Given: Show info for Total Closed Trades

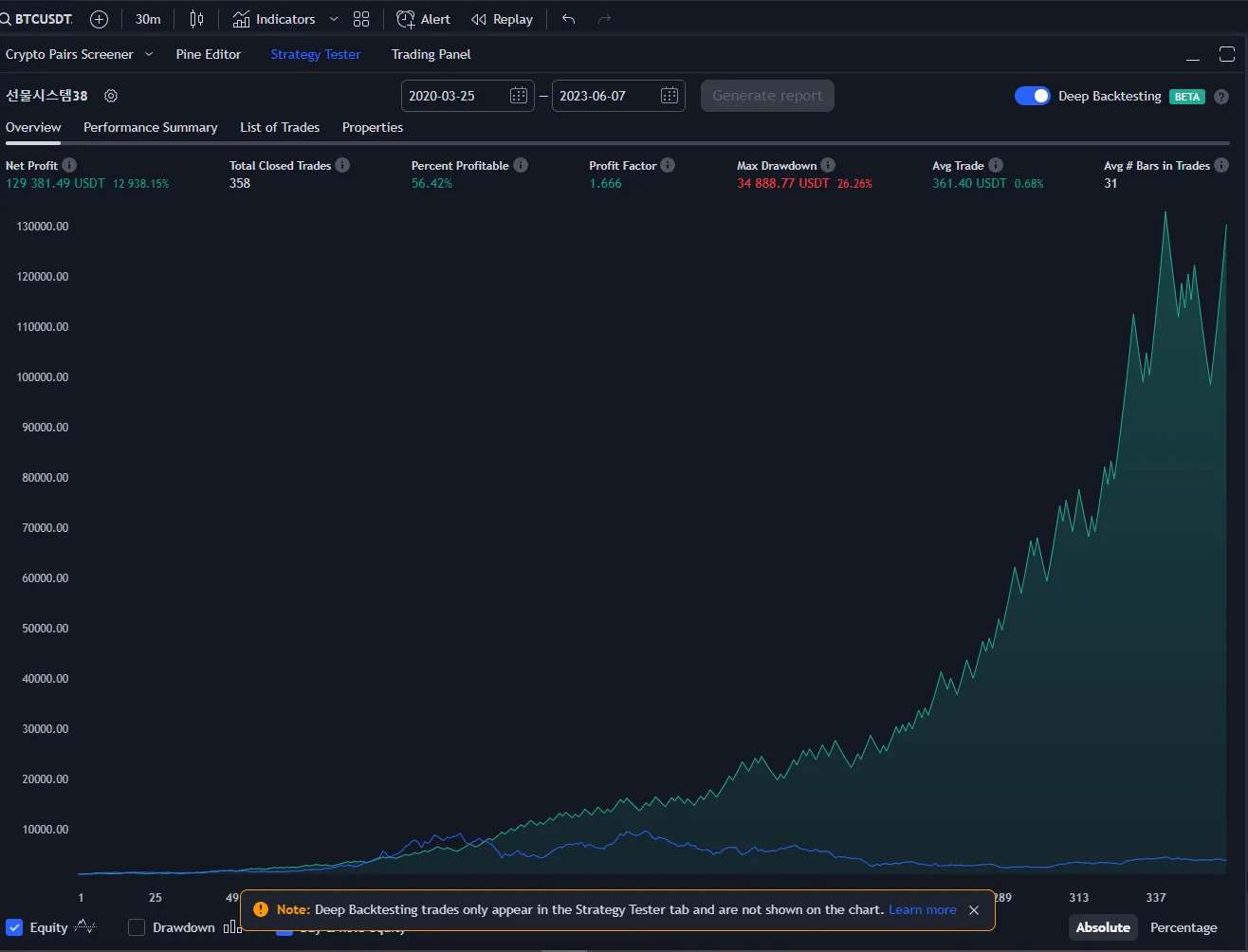Looking at the screenshot, I should tap(342, 165).
